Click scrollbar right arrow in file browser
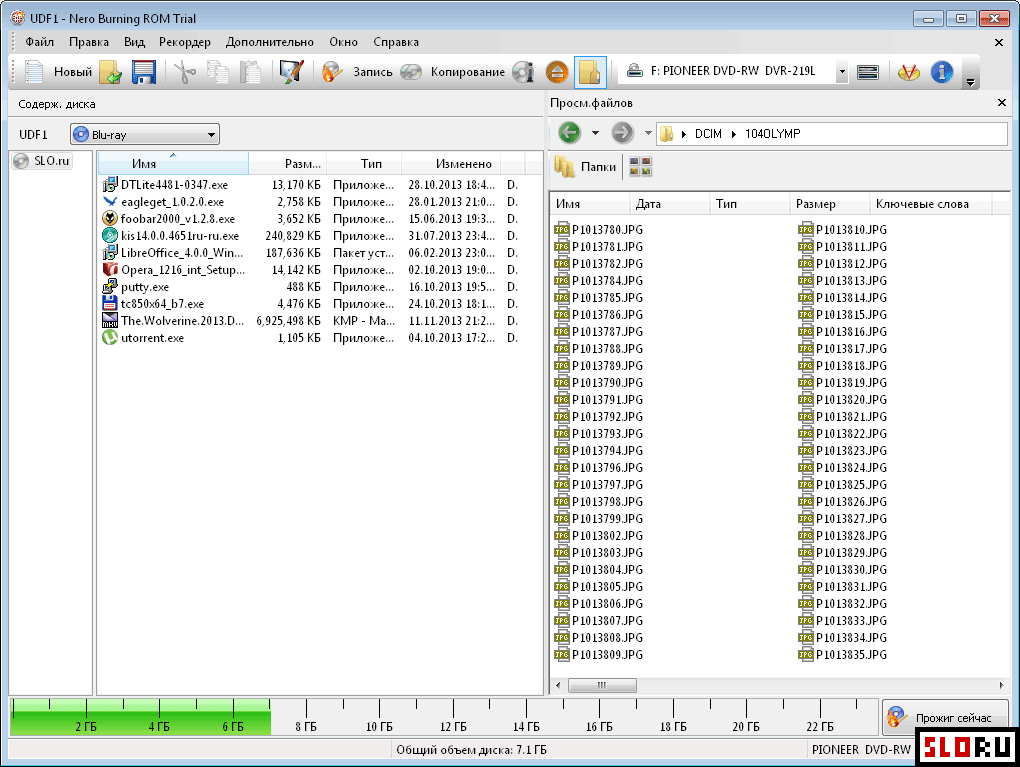Viewport: 1020px width, 767px height. [1001, 685]
